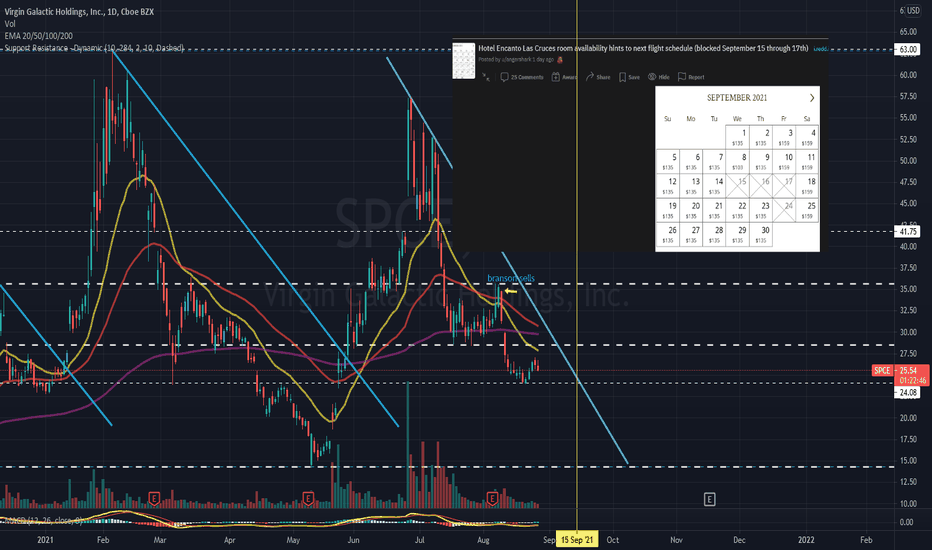
Task: Open the 25 Comments link
Action: click(522, 77)
